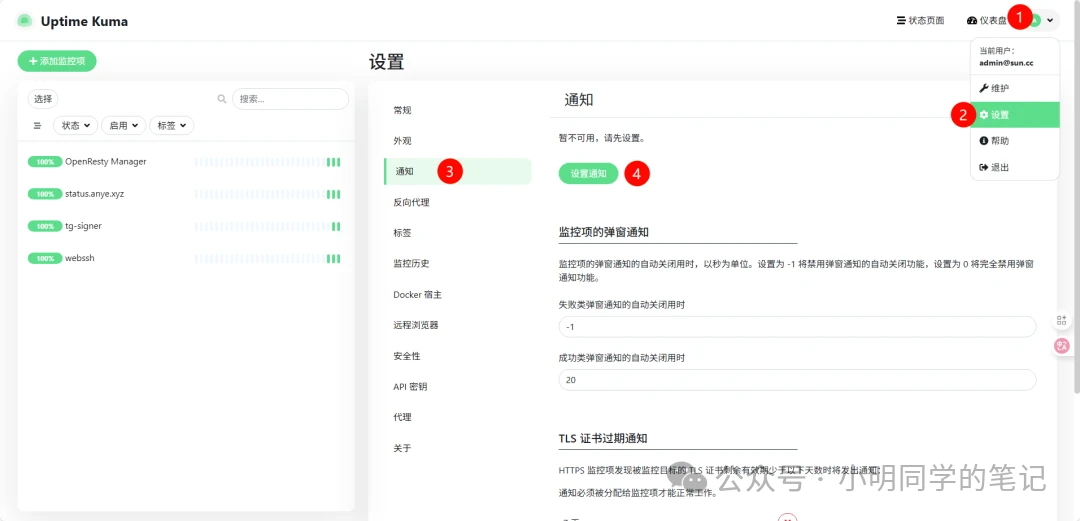This screenshot has width=1080, height=521.
Task: Open 维护 maintenance from profile menu
Action: pyautogui.click(x=1015, y=88)
